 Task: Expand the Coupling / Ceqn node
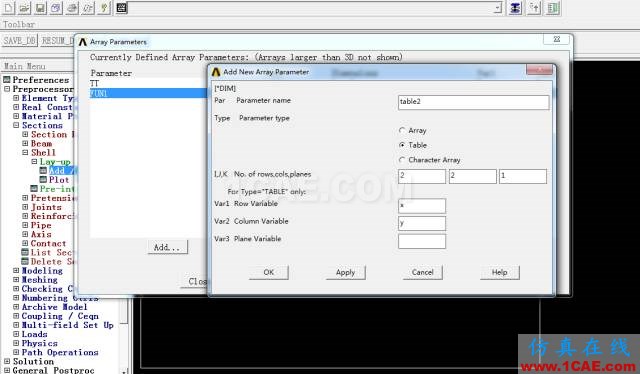pyautogui.click(x=16, y=316)
